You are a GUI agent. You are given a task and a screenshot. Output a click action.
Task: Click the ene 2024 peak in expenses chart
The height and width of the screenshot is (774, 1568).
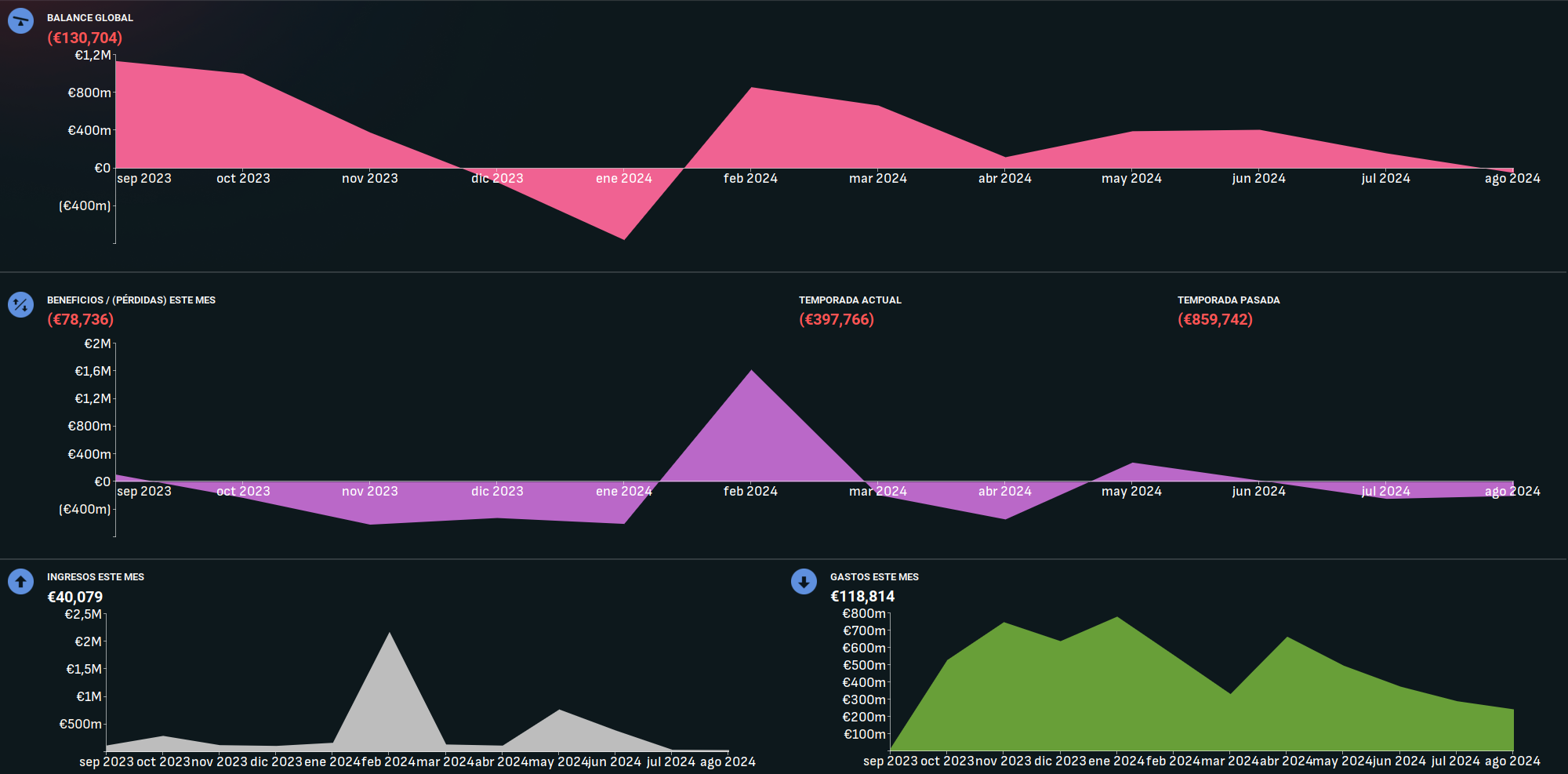coord(1117,618)
